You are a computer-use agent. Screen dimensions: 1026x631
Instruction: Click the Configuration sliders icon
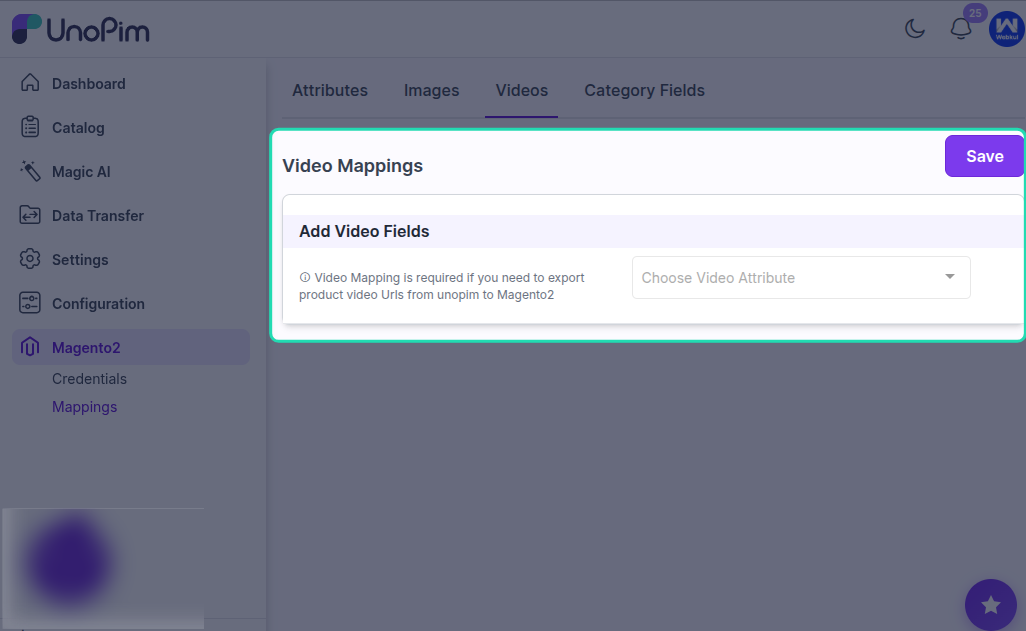[30, 303]
